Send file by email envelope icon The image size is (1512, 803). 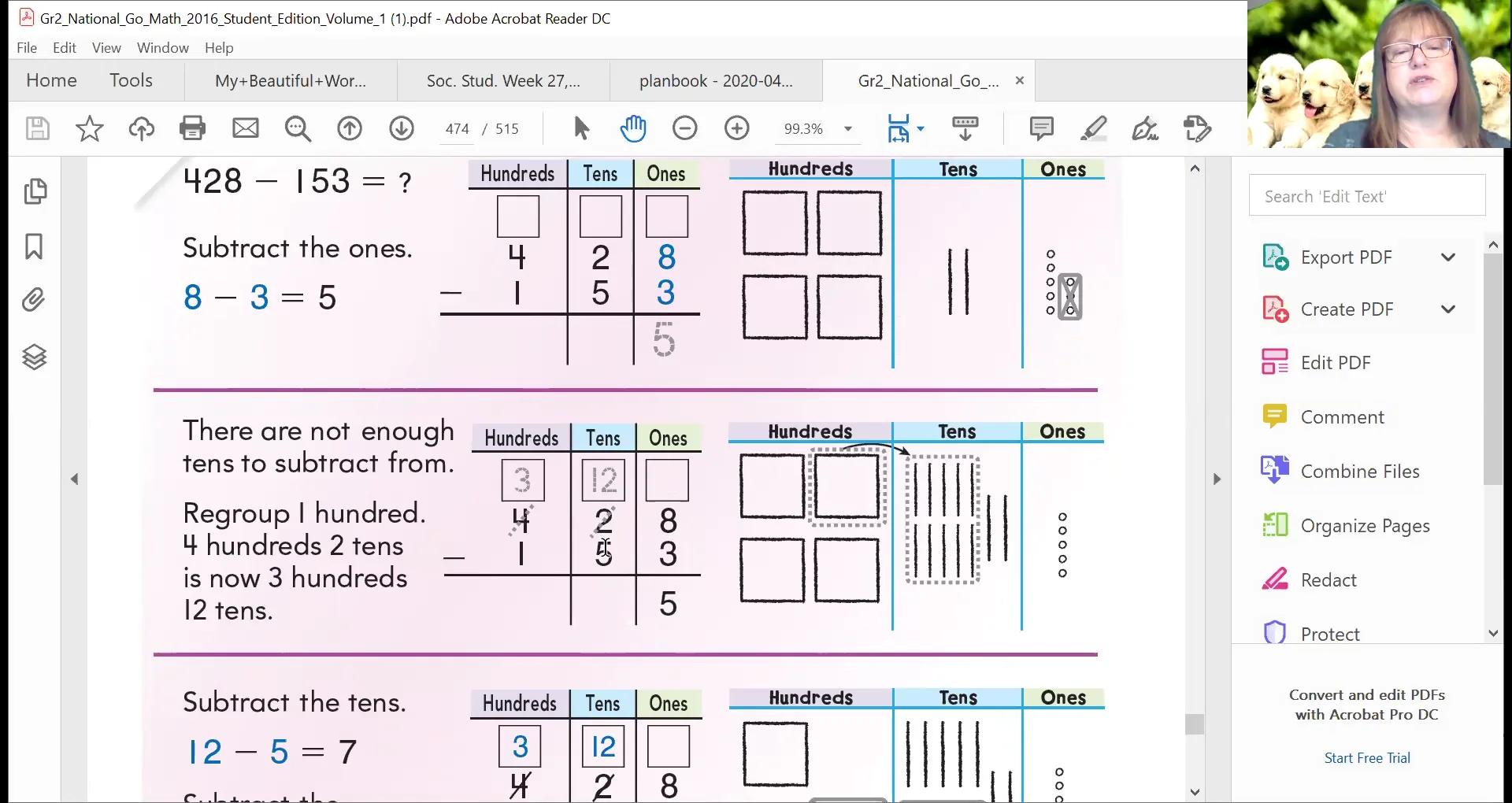coord(246,128)
